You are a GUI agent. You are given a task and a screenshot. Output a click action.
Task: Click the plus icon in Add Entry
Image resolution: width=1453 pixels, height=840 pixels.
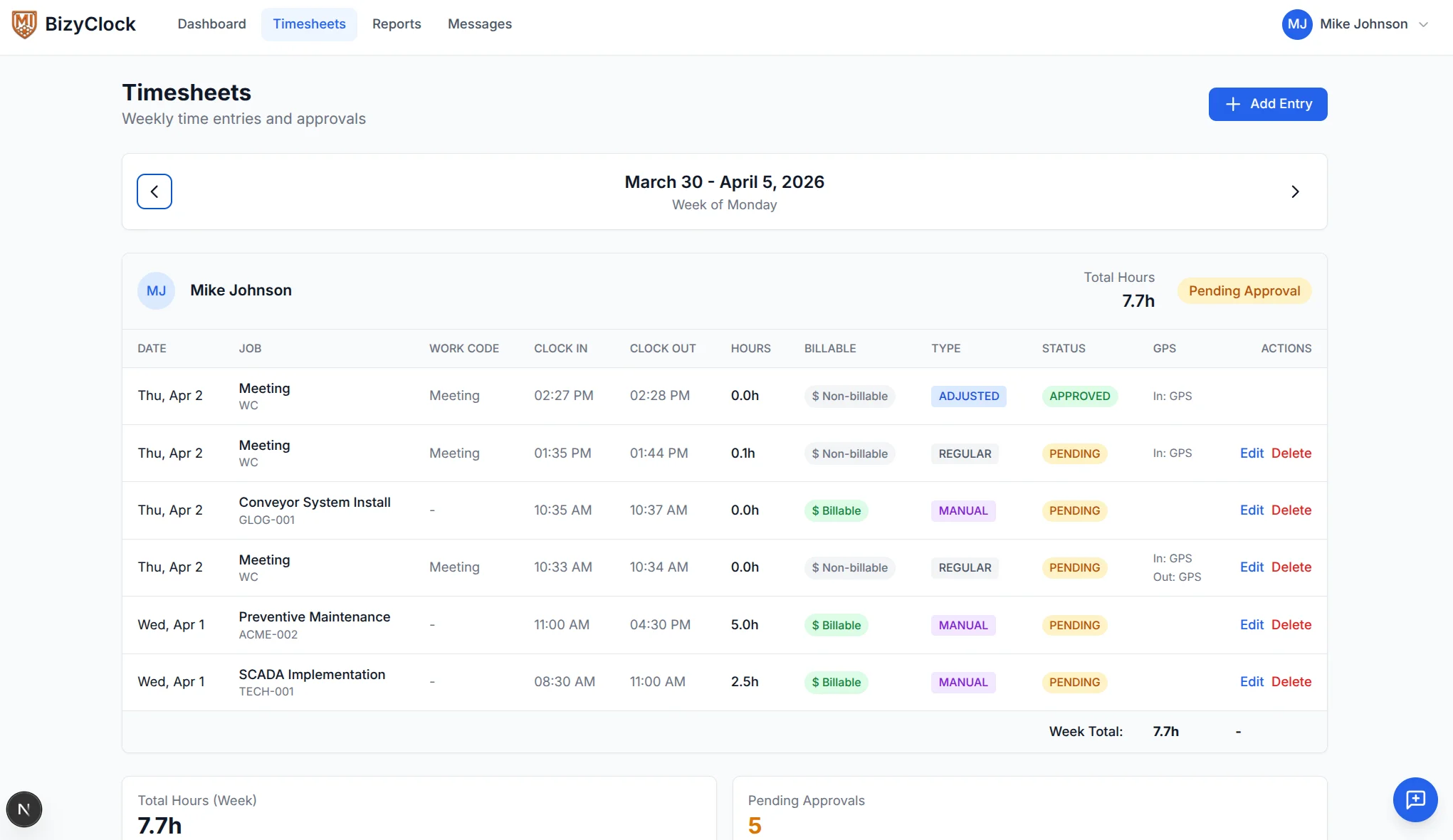(x=1233, y=104)
